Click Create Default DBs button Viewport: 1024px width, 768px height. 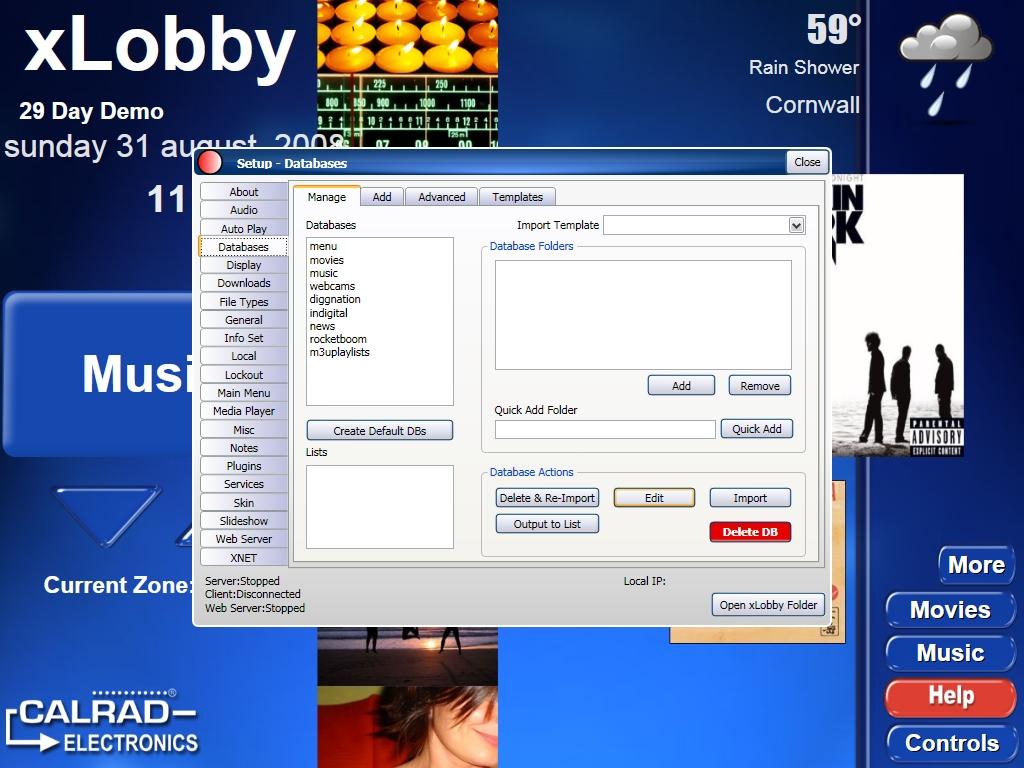click(x=379, y=430)
